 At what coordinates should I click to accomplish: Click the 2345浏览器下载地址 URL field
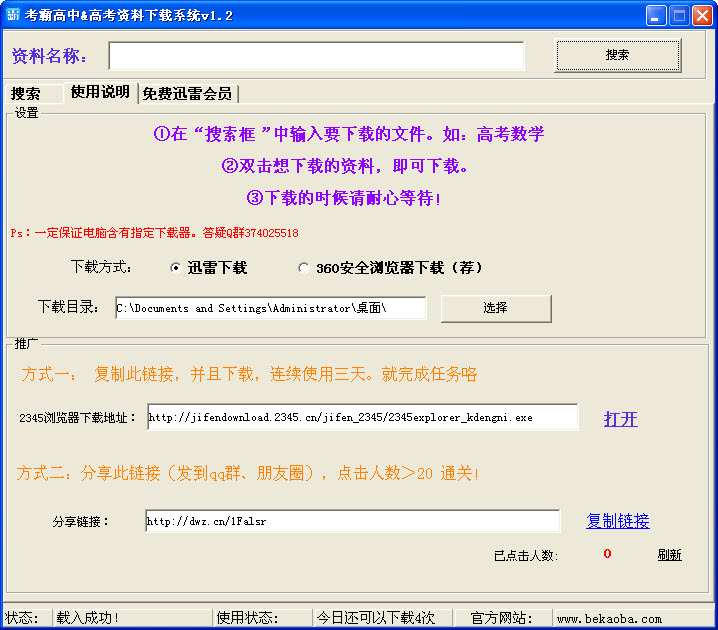click(362, 417)
